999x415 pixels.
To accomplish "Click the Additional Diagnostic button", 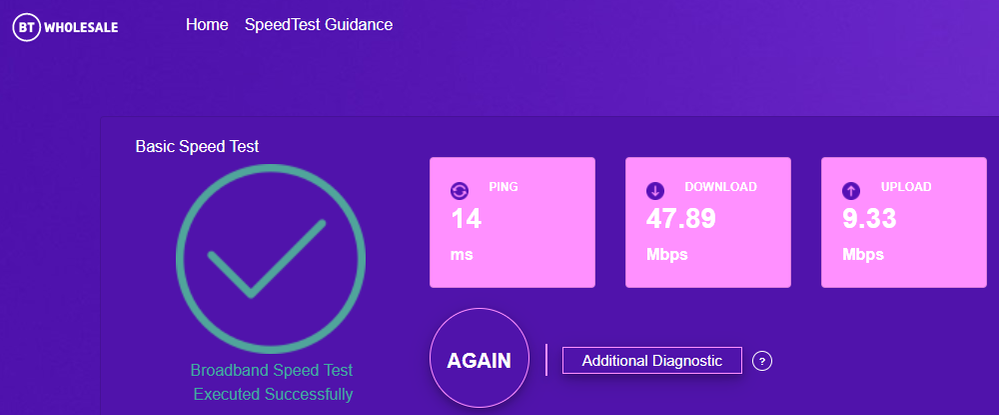I will point(651,360).
